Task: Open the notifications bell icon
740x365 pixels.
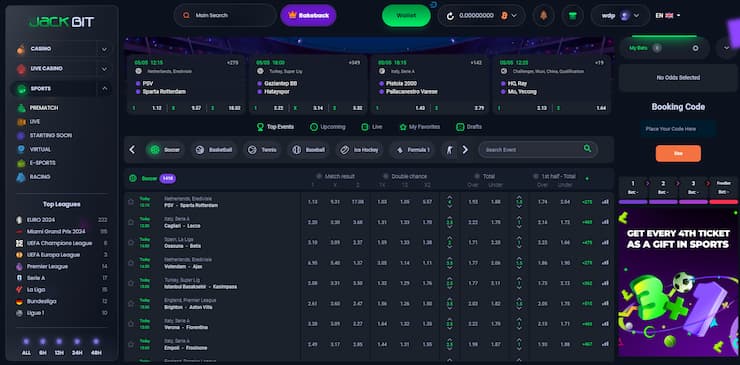Action: (x=544, y=16)
